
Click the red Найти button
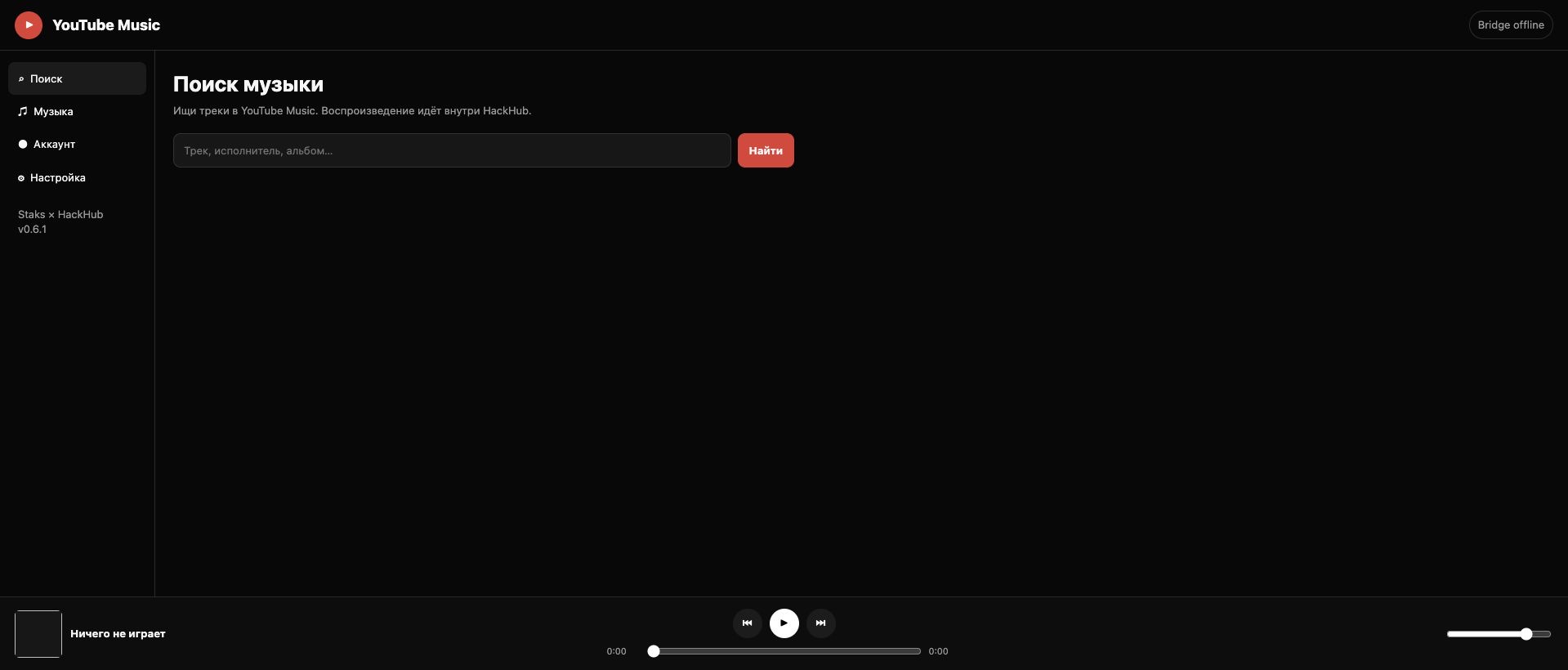766,150
